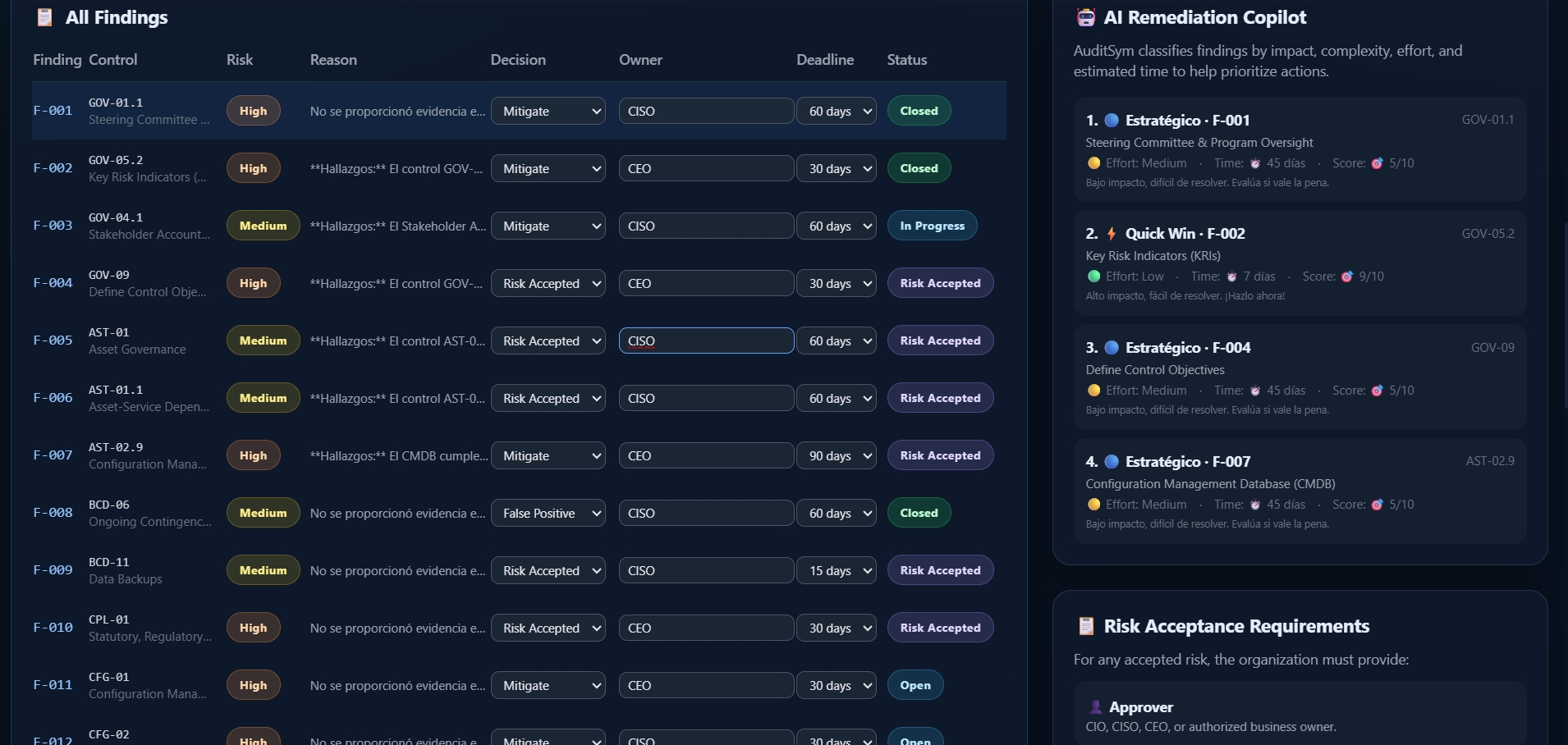The image size is (1568, 745).
Task: Open the 15 days deadline dropdown for F-009
Action: 837,570
